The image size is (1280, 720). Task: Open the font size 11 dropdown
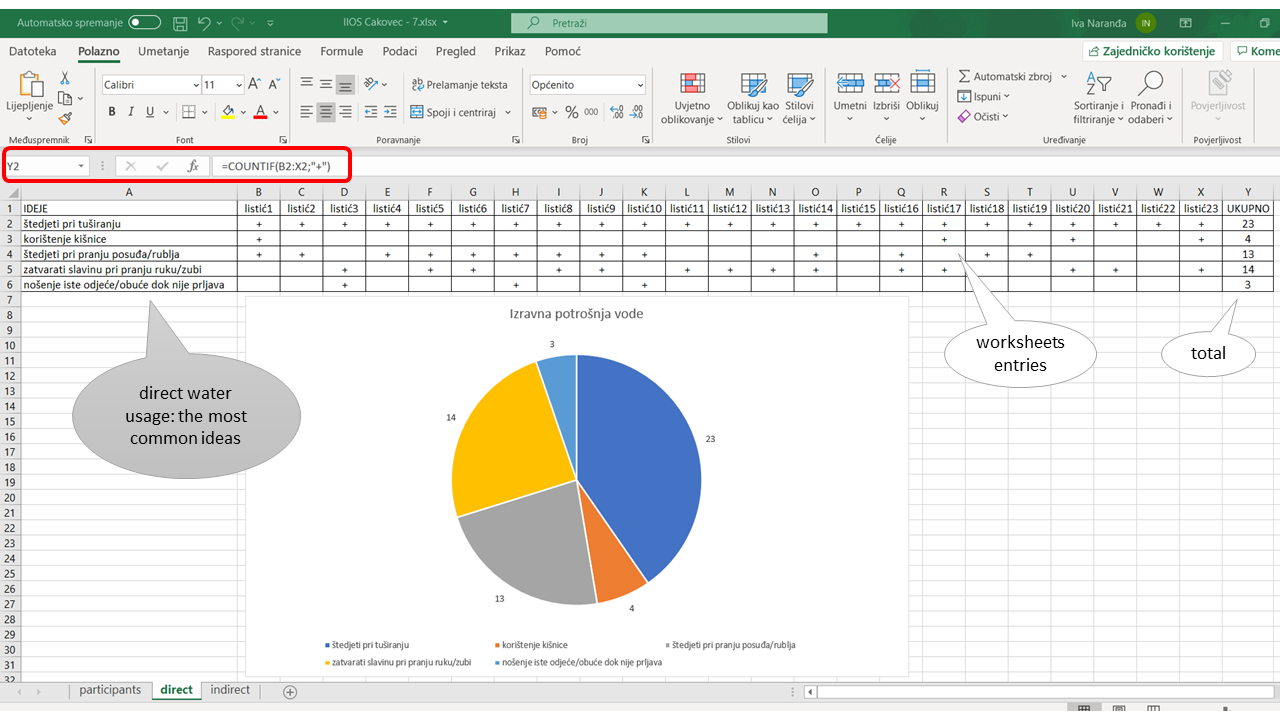pos(237,85)
